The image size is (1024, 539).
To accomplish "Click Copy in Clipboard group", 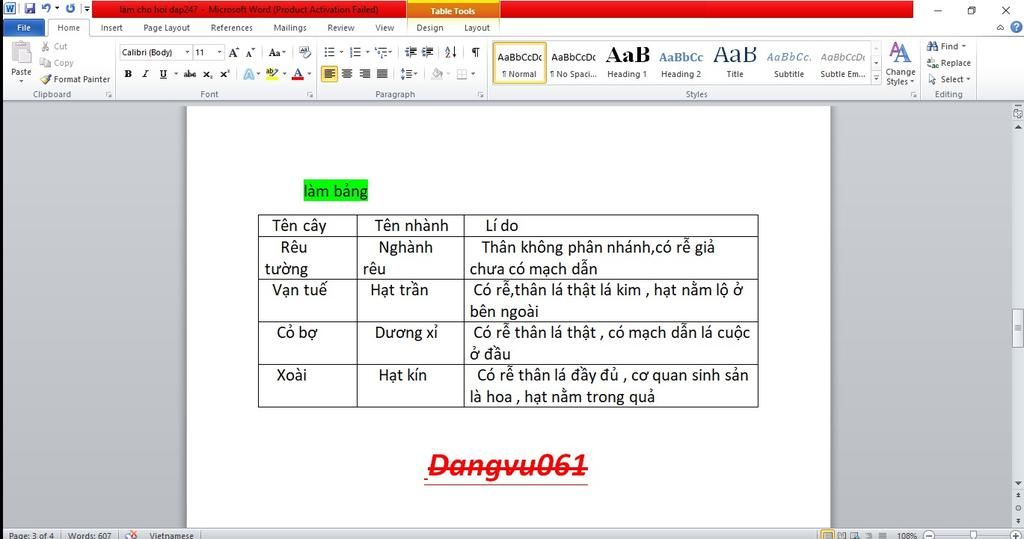I will (x=56, y=63).
